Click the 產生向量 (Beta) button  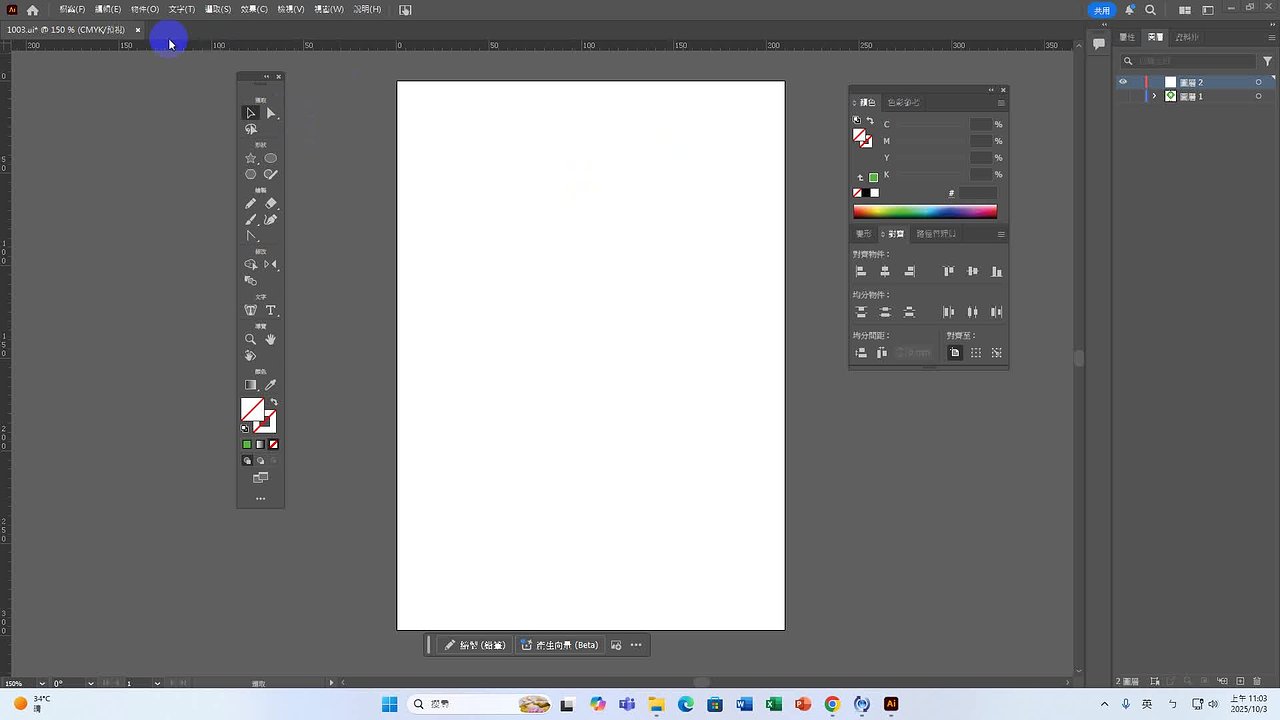pos(559,645)
